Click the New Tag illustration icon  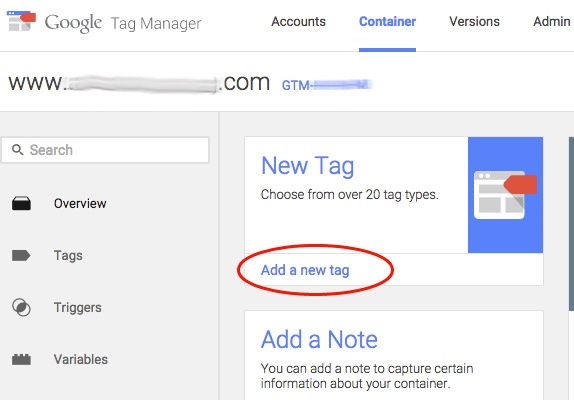pyautogui.click(x=505, y=195)
